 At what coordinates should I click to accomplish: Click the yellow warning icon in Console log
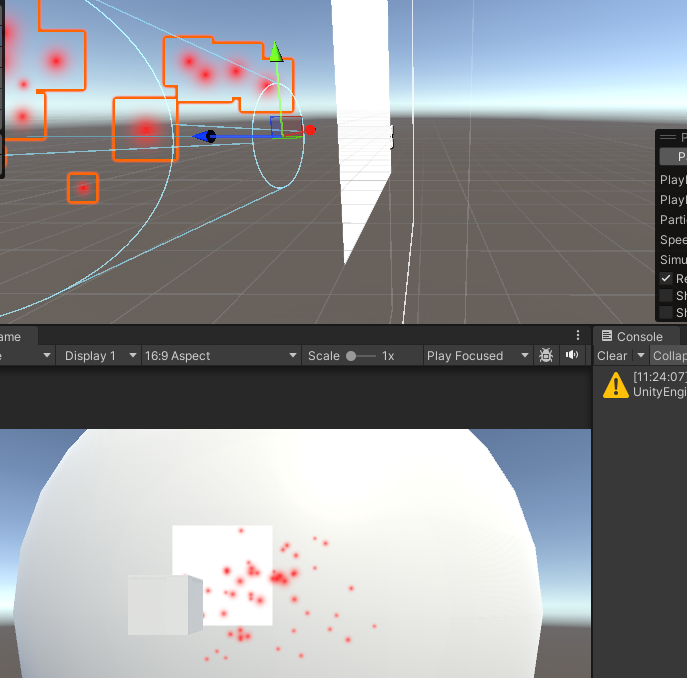616,385
